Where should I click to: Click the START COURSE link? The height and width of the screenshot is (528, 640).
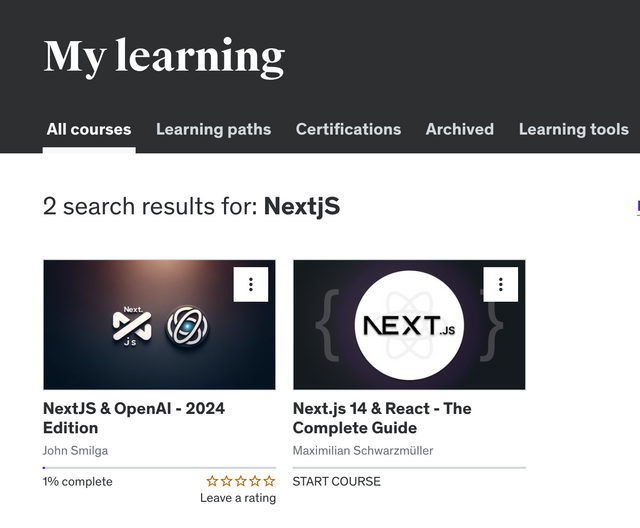pos(336,481)
